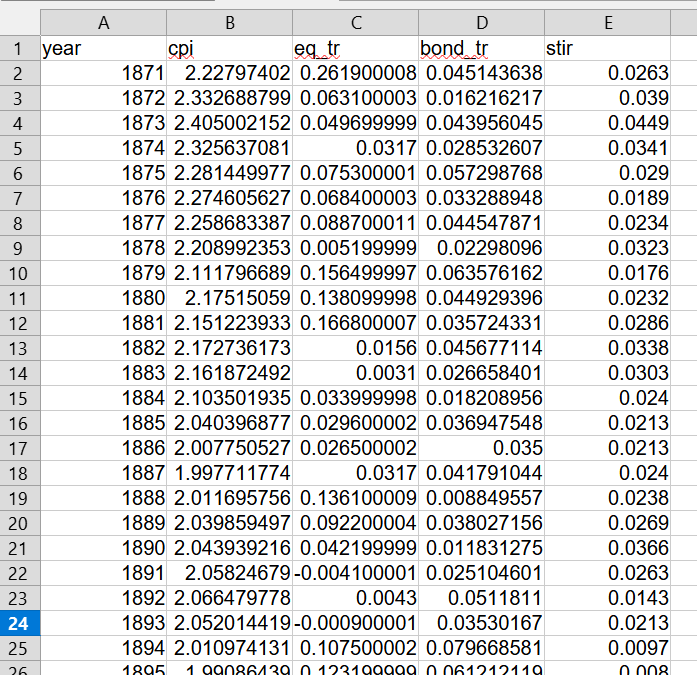This screenshot has height=675, width=697.
Task: Select stir value 0.0176
Action: (x=608, y=273)
